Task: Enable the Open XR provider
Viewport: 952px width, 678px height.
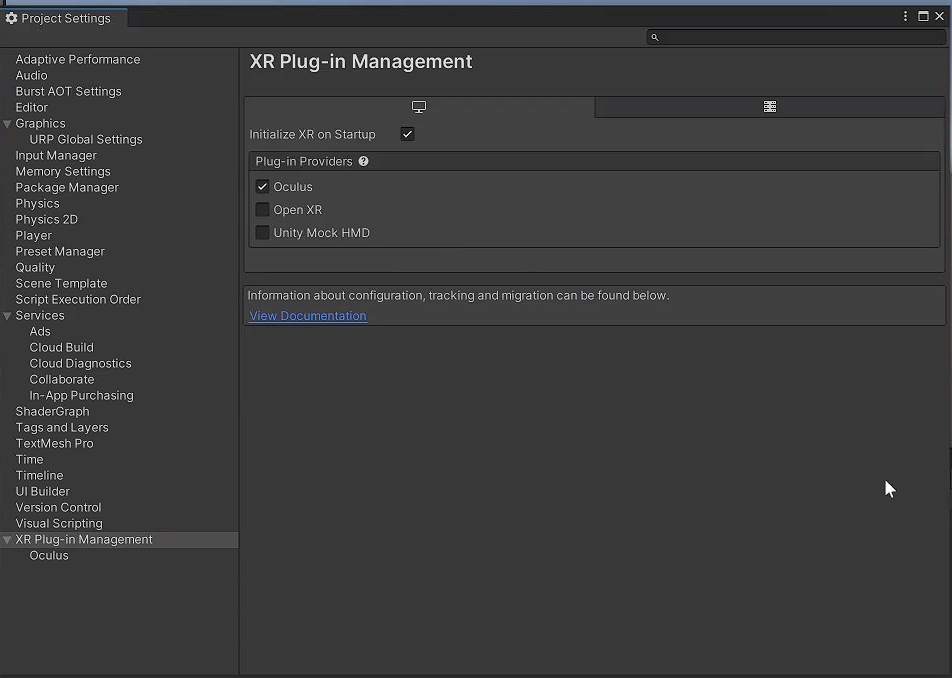Action: 262,209
